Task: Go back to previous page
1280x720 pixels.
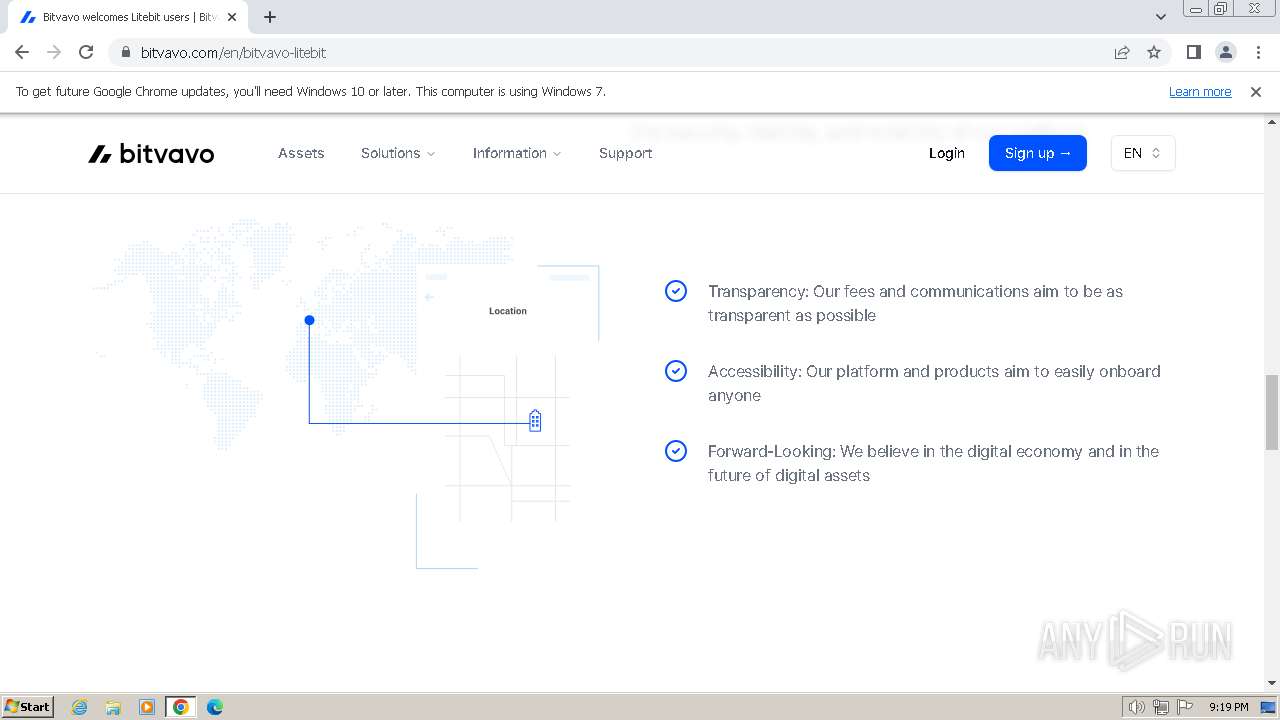Action: coord(22,52)
